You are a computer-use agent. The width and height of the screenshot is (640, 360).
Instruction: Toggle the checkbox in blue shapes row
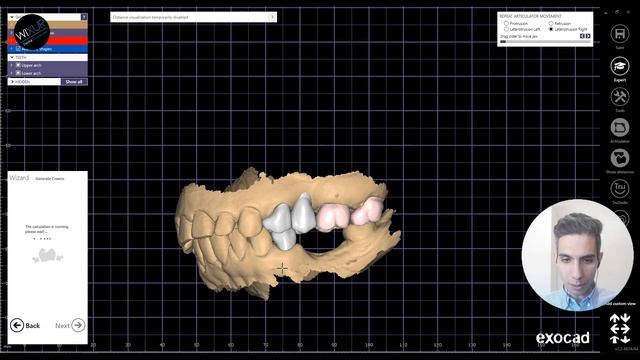pyautogui.click(x=18, y=49)
